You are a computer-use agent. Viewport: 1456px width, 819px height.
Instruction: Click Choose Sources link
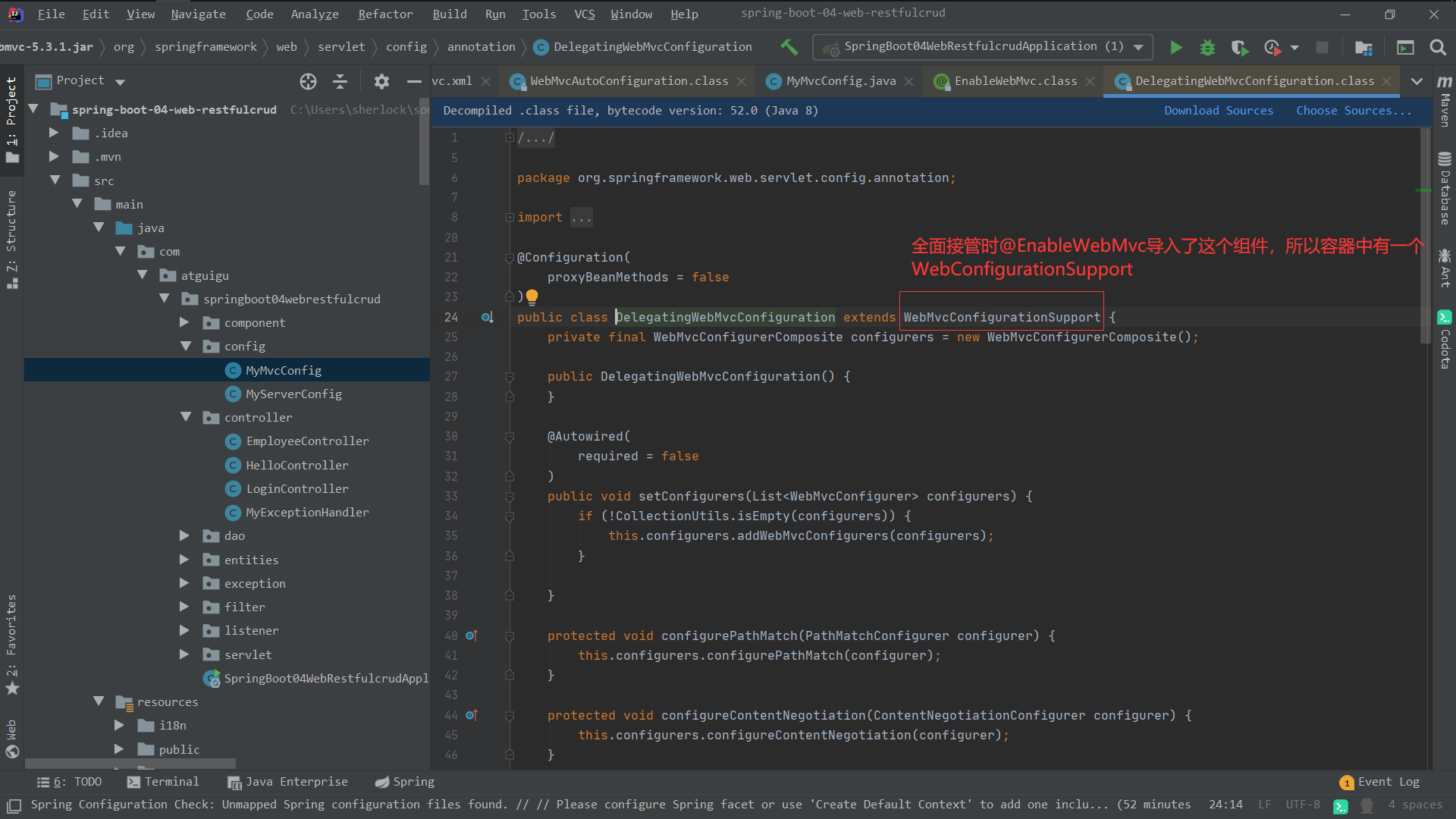point(1353,111)
